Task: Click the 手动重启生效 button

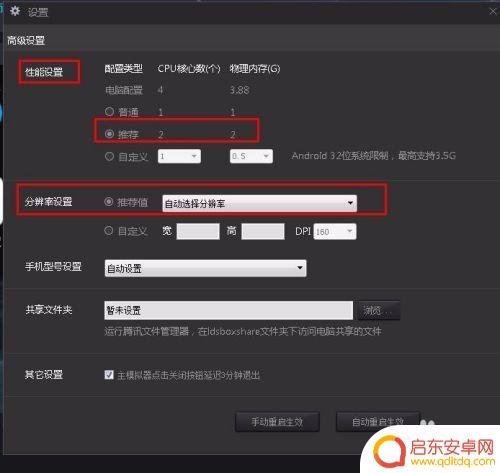Action: tap(277, 422)
